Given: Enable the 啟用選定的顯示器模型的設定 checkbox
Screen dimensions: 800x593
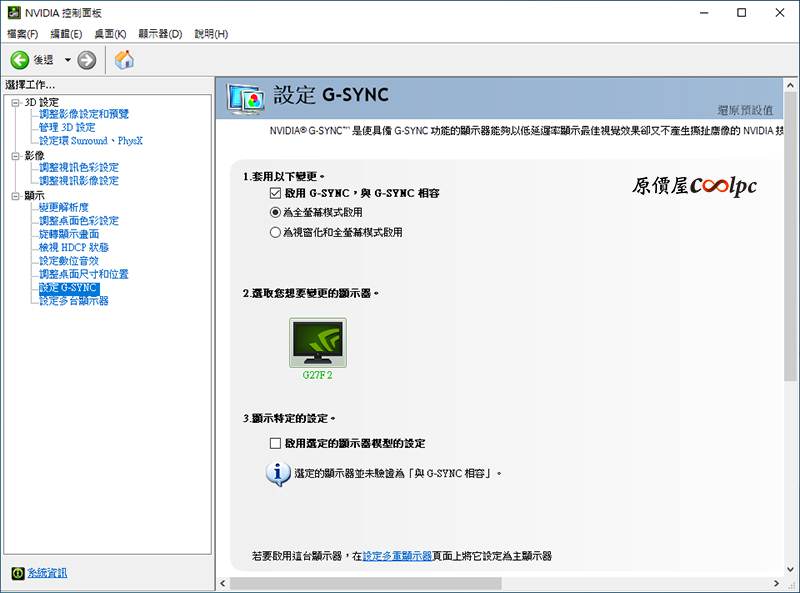Looking at the screenshot, I should 276,443.
